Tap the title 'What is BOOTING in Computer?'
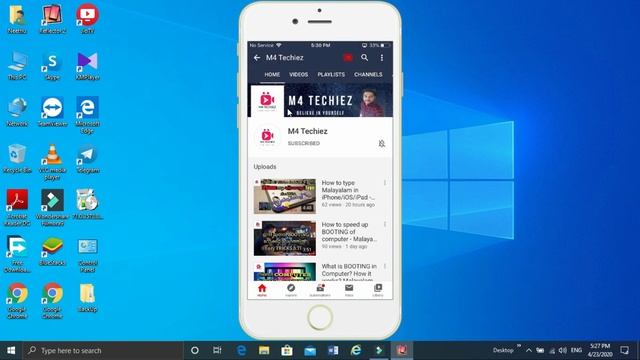Screen dimensions: 640x360 pos(349,272)
